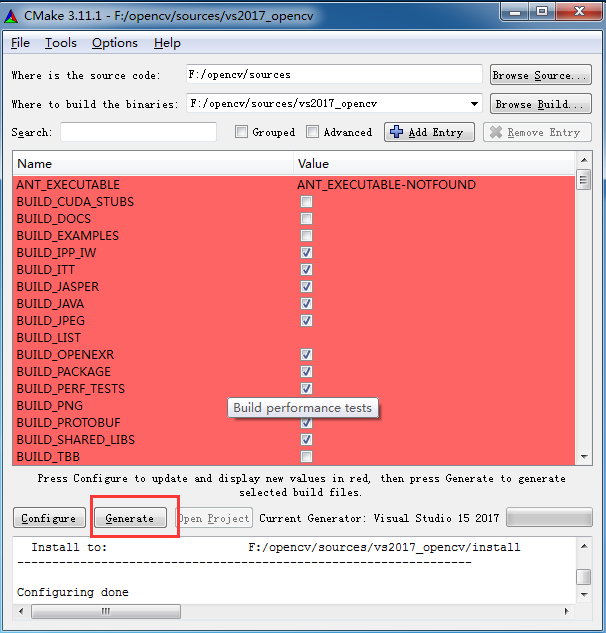Click the blue plus Add Entry button

coord(429,132)
